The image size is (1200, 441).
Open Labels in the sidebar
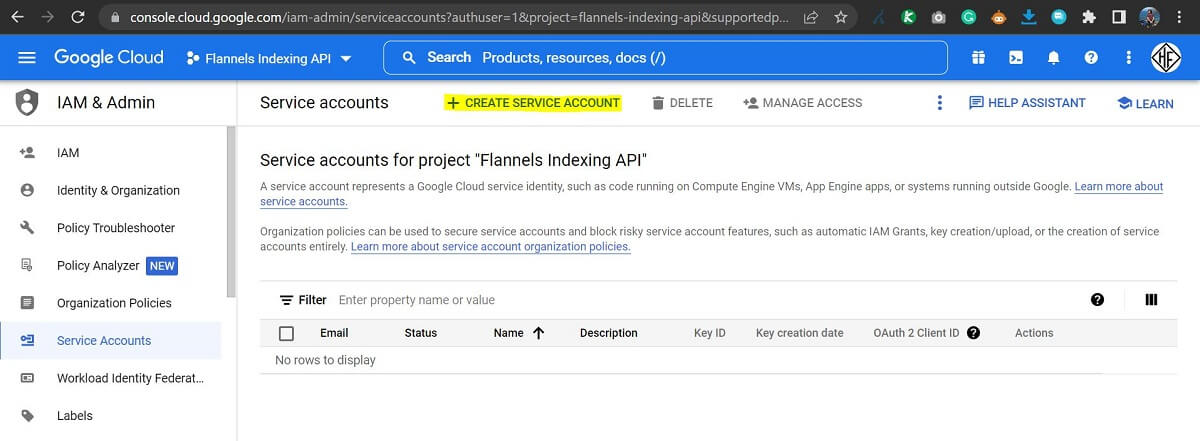click(x=75, y=416)
